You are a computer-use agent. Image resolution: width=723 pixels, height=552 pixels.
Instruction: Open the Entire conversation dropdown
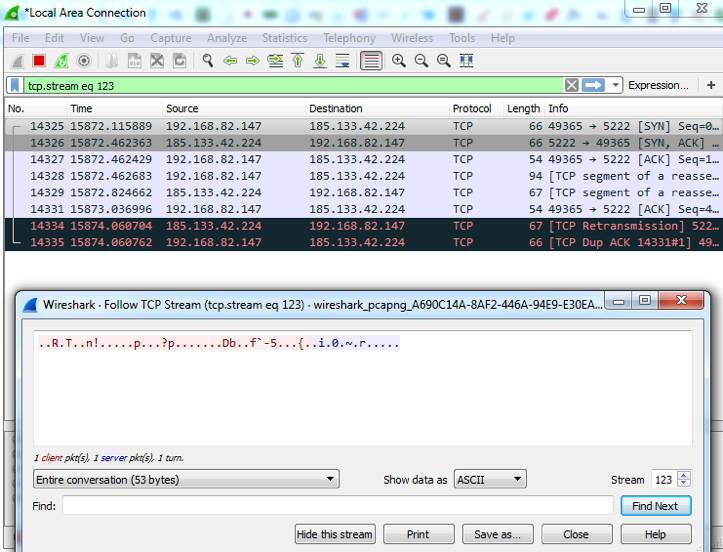(186, 479)
